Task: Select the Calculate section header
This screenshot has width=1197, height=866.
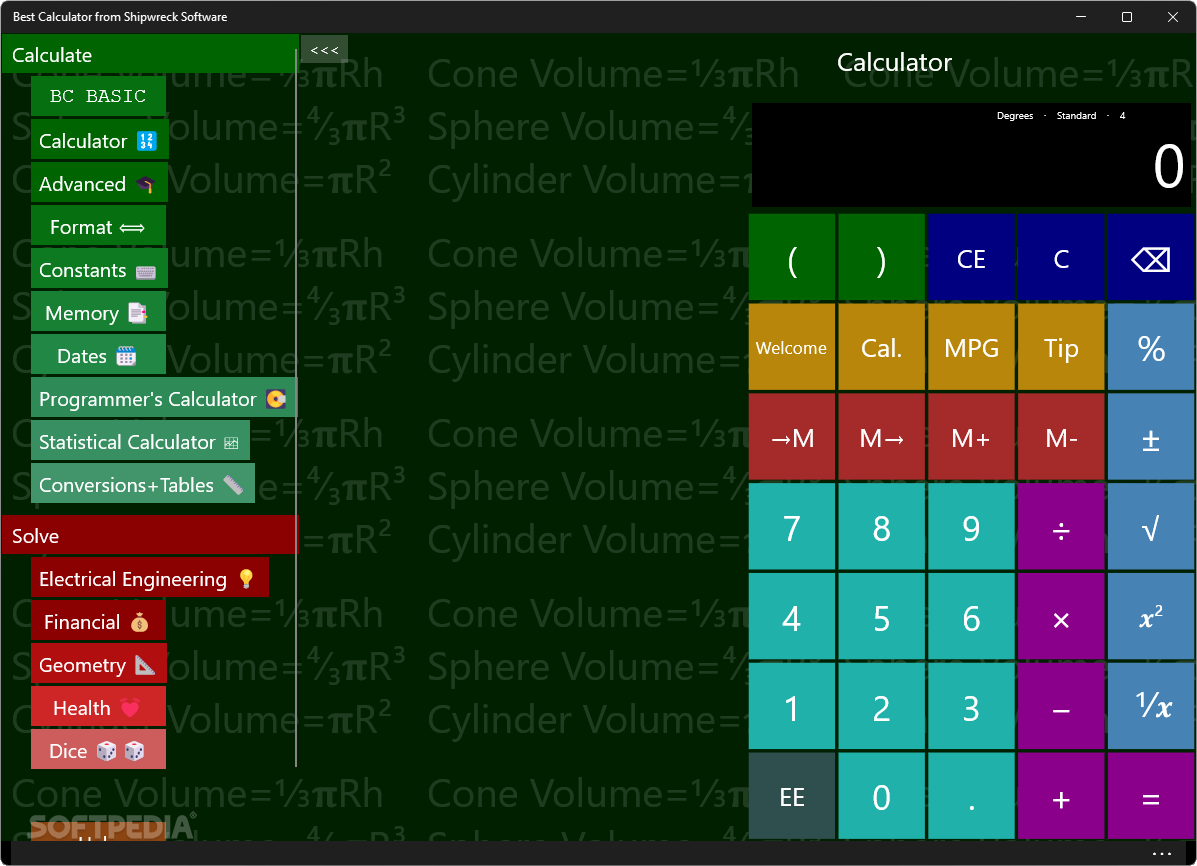Action: click(149, 54)
